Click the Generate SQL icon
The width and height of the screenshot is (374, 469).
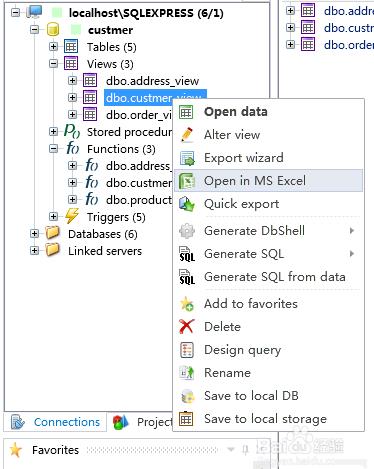pos(187,254)
